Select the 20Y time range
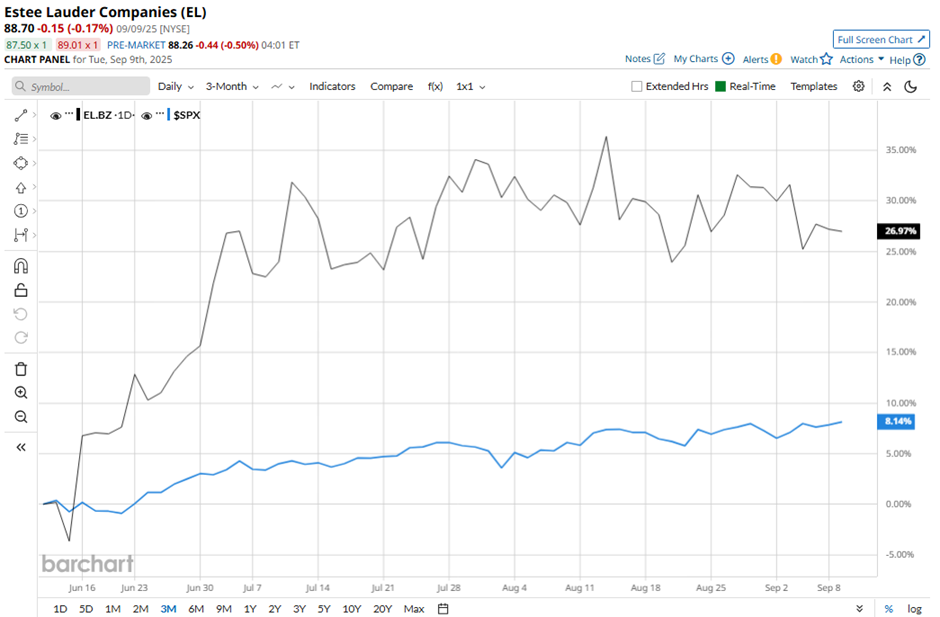 [x=382, y=609]
